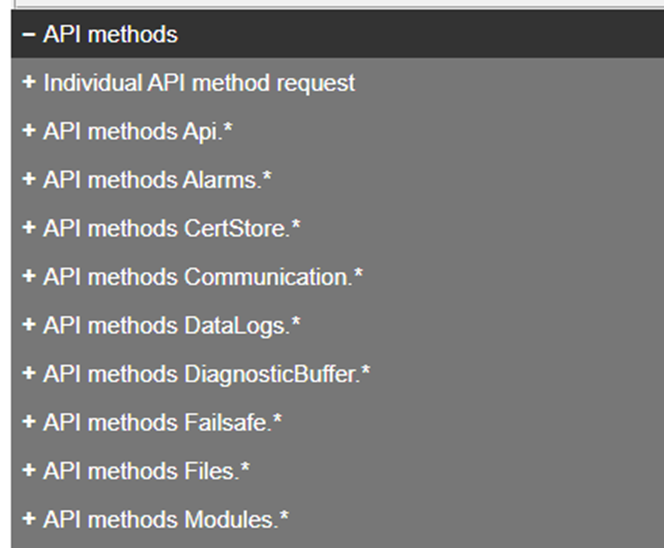Click plus icon next to CertStore.* methods

(x=28, y=229)
